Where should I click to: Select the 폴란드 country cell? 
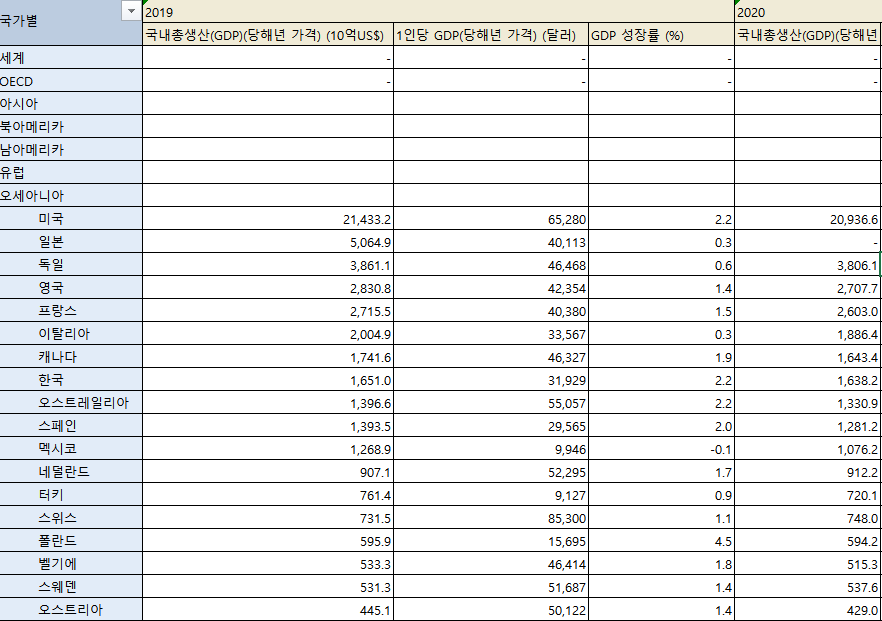[71, 542]
